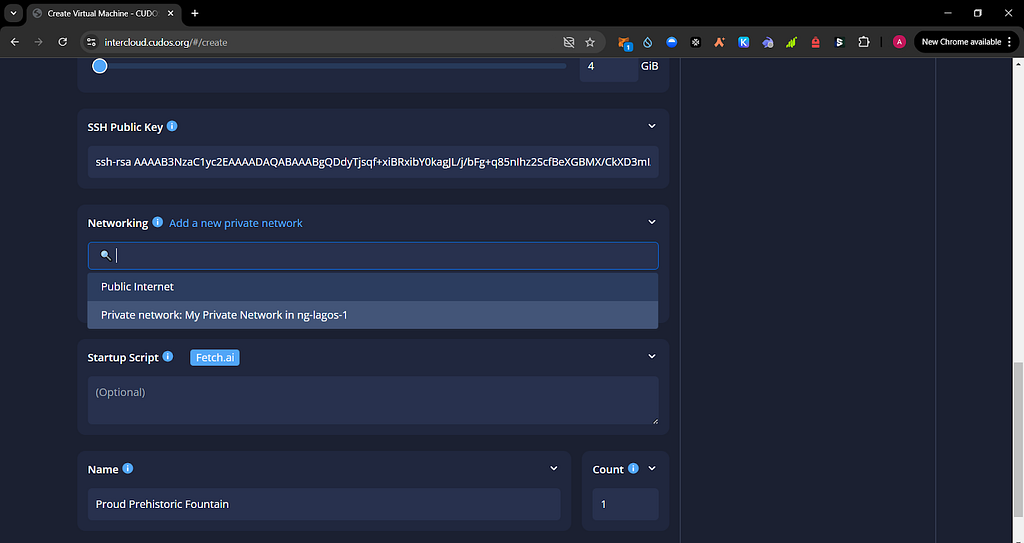
Task: Open the Chrome three-dot menu
Action: pos(1010,42)
